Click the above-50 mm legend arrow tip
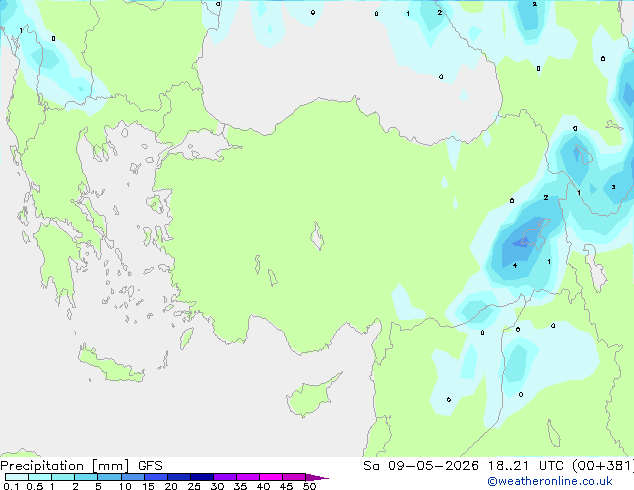This screenshot has height=490, width=634. pos(317,477)
